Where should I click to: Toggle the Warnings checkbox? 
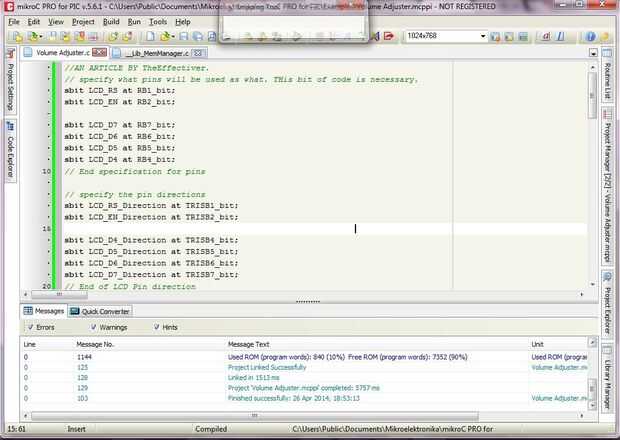tap(94, 327)
